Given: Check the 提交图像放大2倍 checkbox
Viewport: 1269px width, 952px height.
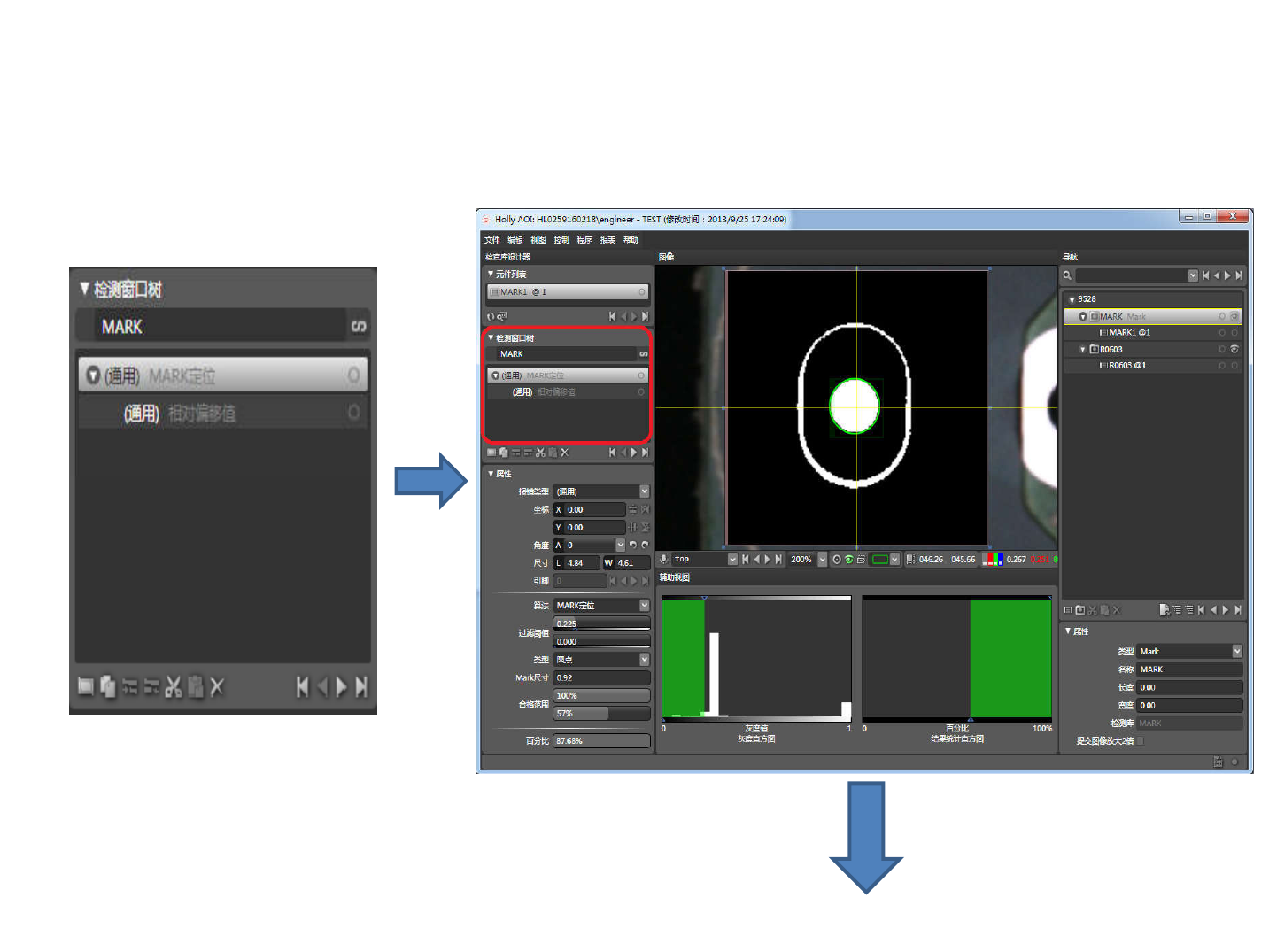Looking at the screenshot, I should pos(1141,741).
